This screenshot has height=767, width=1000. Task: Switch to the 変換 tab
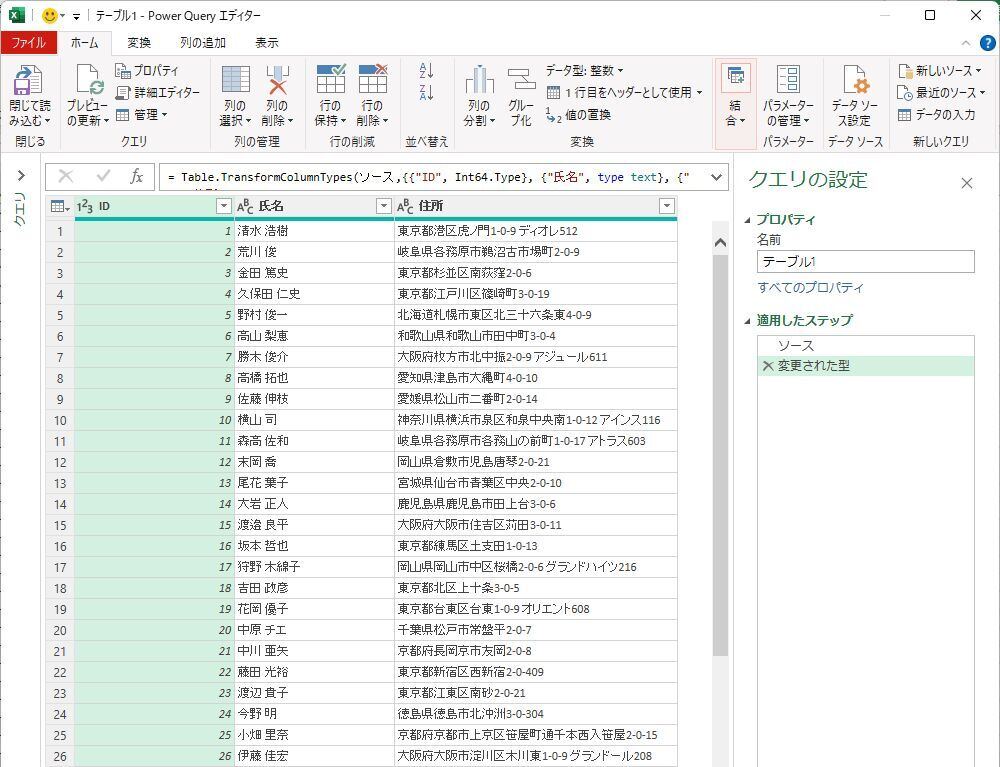click(x=139, y=43)
